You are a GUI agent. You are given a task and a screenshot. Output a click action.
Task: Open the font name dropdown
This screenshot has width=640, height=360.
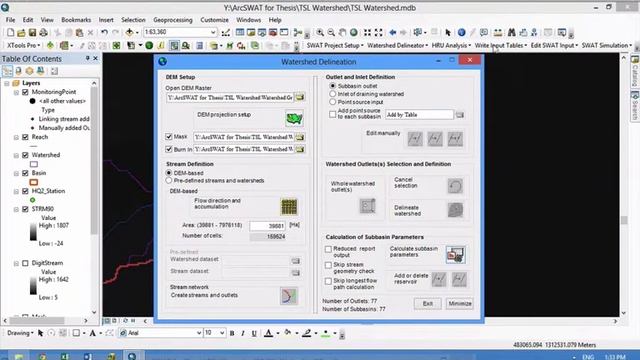(x=199, y=333)
